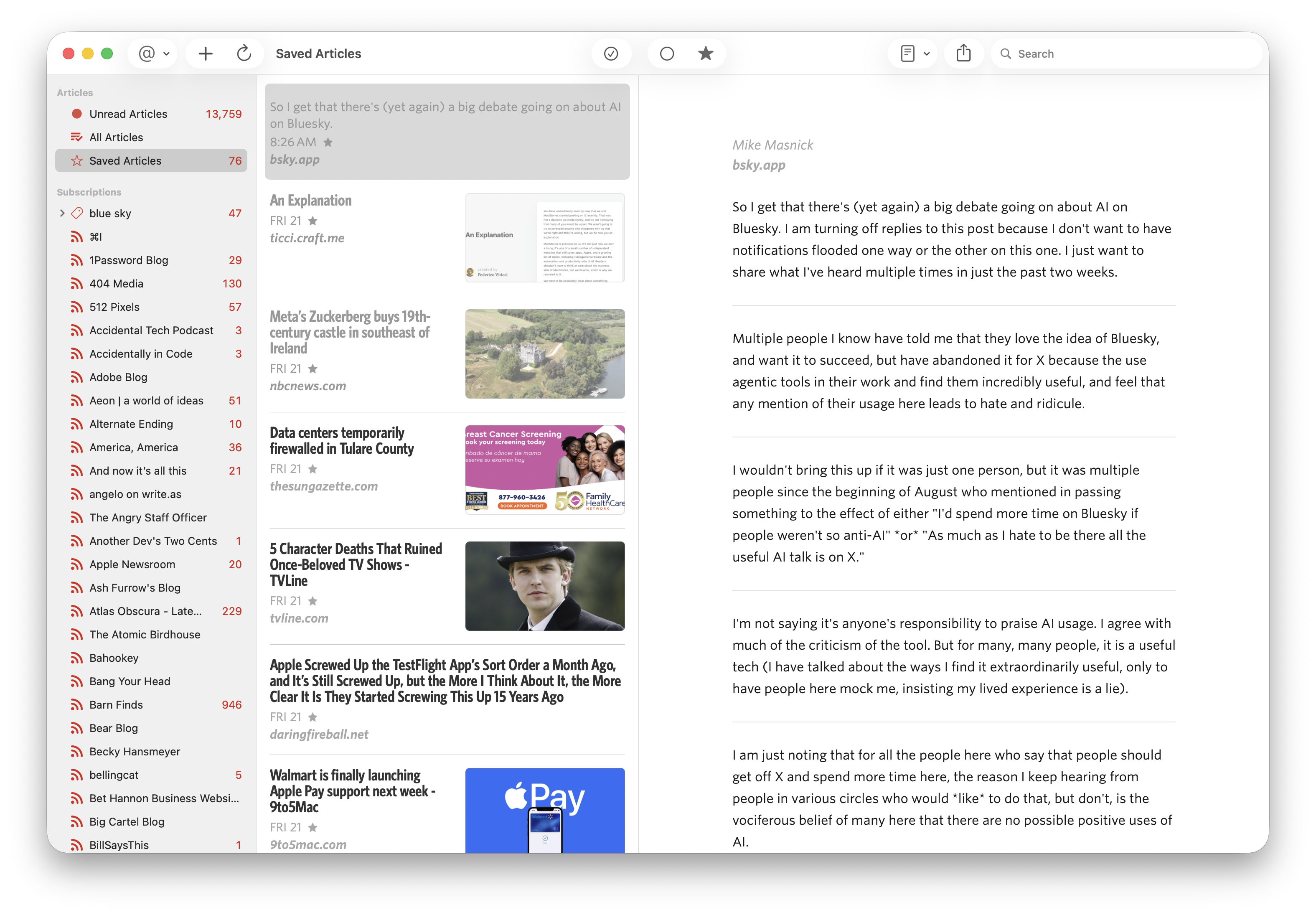Open bsky.app link in article header
The image size is (1316, 915).
[759, 165]
